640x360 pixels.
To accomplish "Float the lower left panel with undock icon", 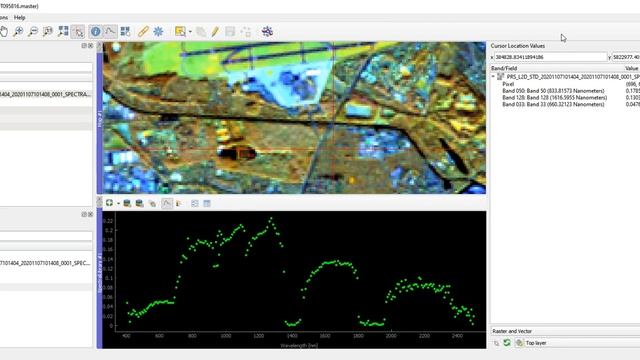I will click(x=84, y=214).
